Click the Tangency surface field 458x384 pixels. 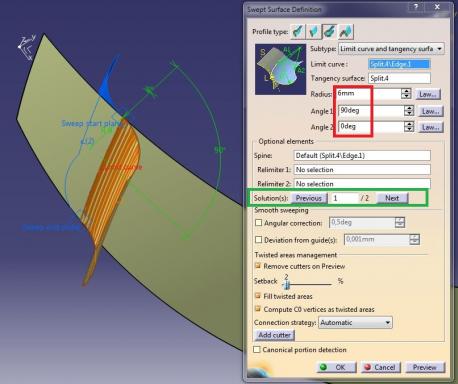tap(399, 78)
